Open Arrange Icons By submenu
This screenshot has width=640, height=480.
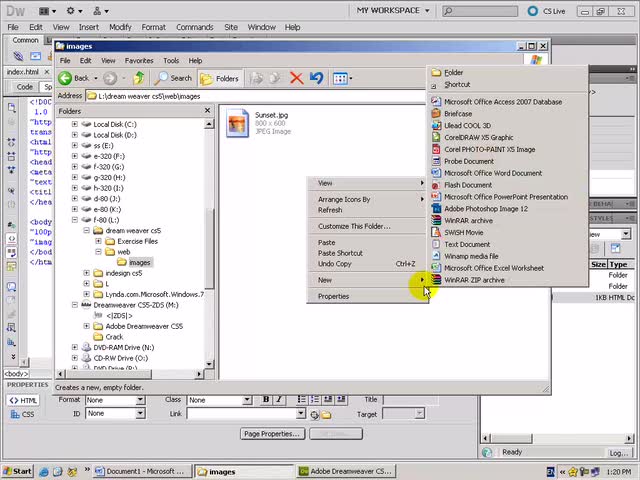coord(367,199)
